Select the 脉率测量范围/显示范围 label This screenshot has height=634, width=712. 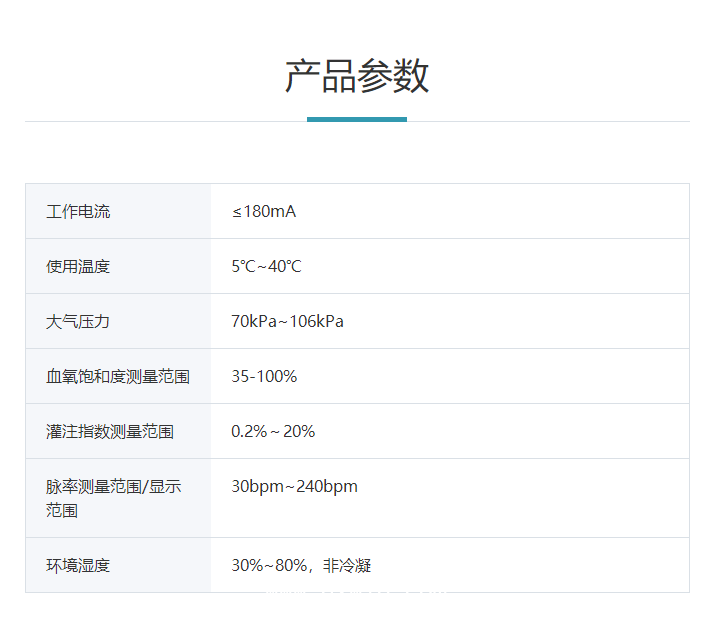(113, 498)
